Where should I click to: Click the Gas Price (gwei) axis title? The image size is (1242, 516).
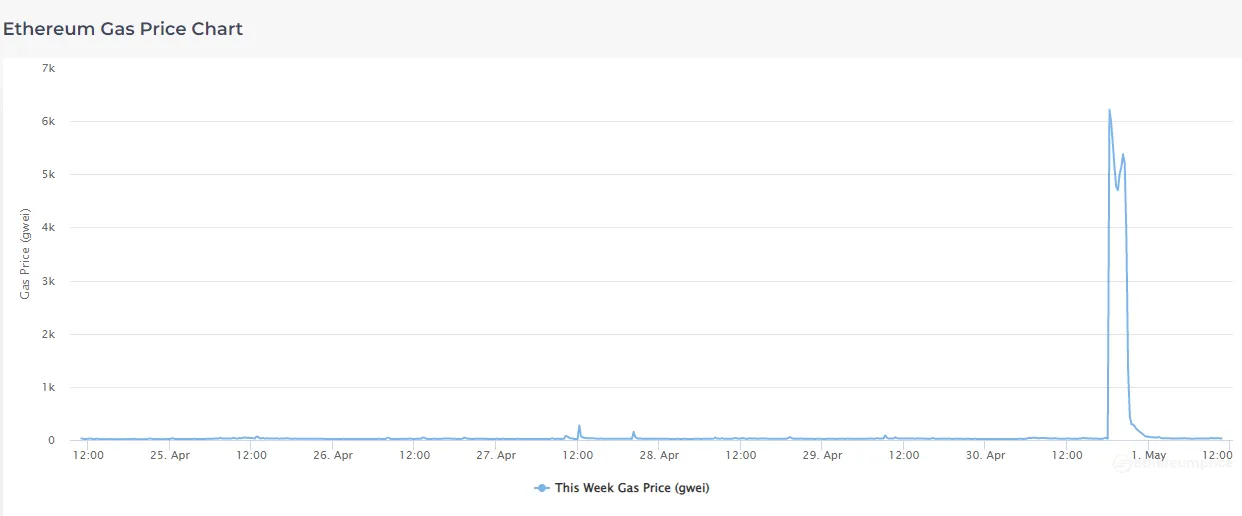tap(26, 254)
